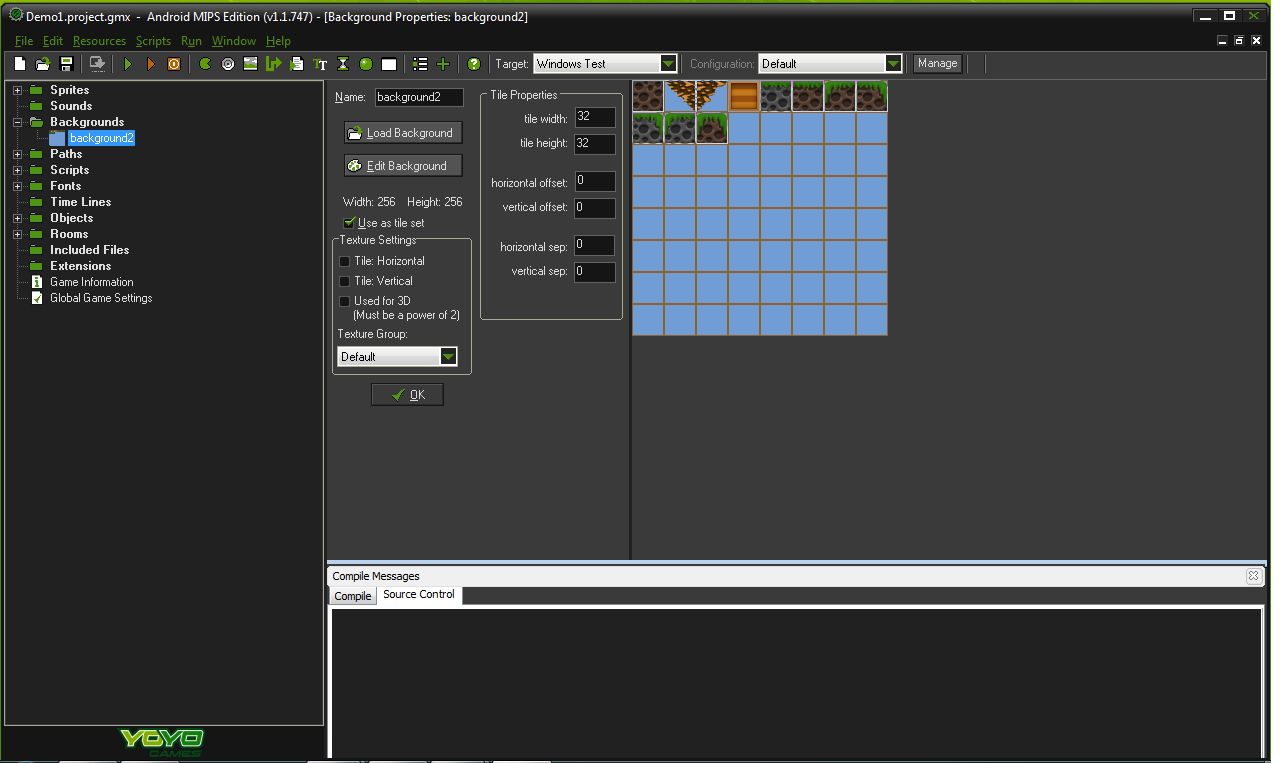Open the Help menu
The height and width of the screenshot is (763, 1280).
point(278,41)
